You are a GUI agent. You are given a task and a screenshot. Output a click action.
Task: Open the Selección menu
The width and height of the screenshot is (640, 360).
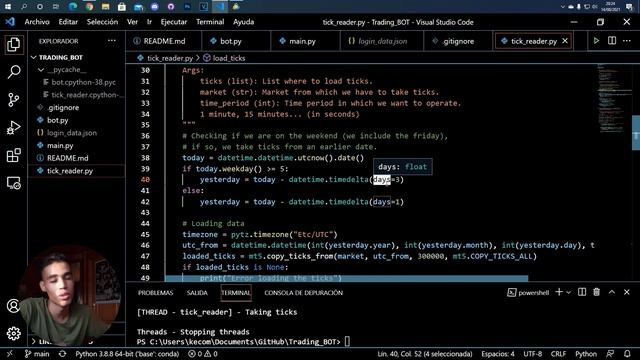click(x=102, y=22)
